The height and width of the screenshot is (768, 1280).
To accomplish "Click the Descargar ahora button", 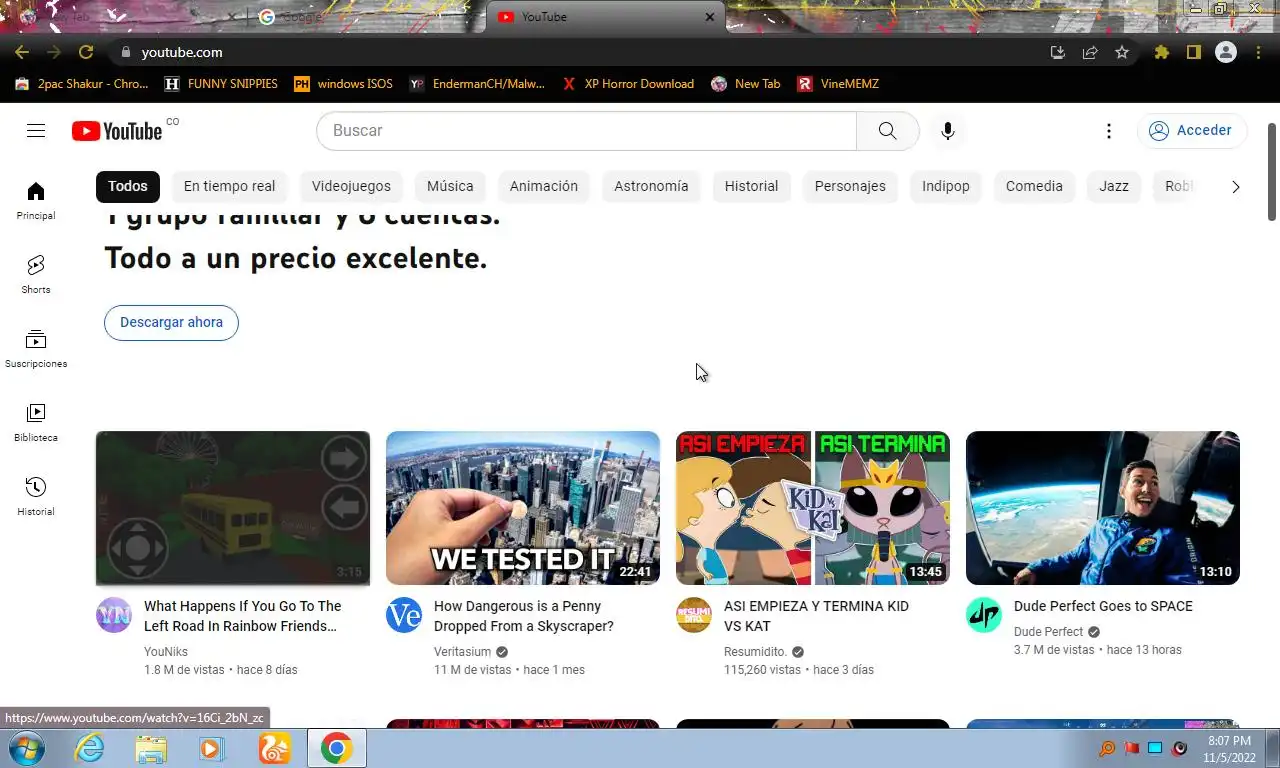I will pos(171,323).
